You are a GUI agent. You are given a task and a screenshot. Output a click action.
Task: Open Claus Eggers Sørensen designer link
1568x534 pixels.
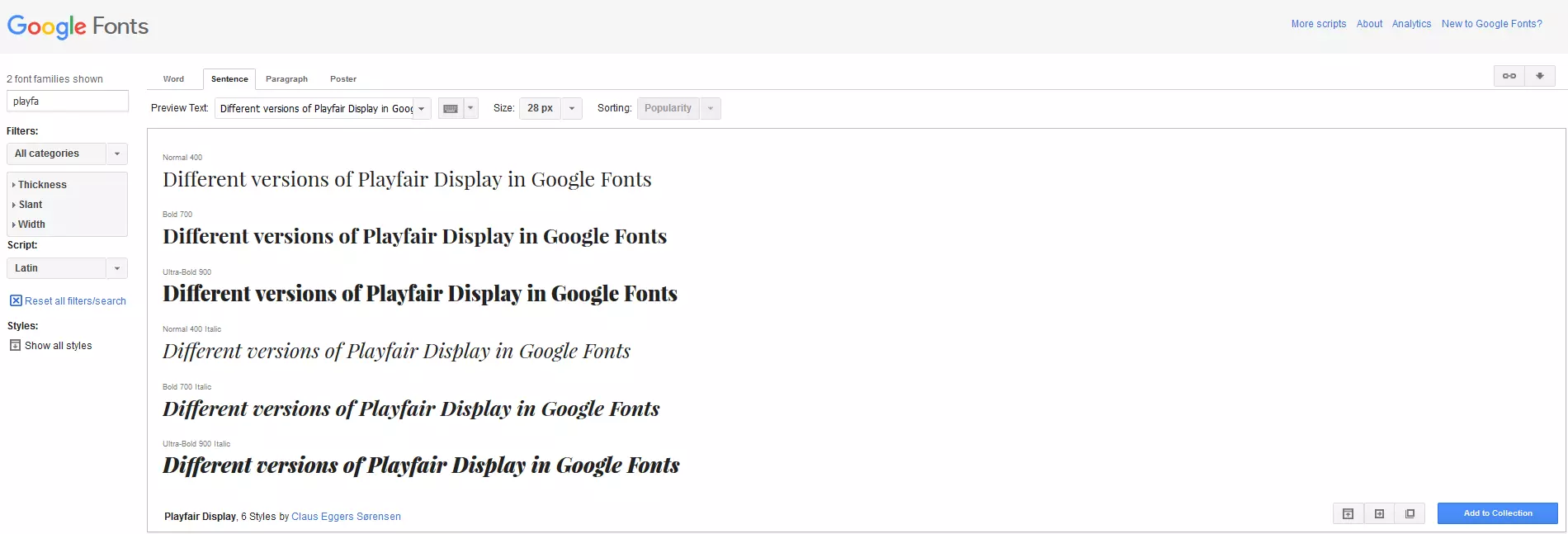[x=346, y=517]
